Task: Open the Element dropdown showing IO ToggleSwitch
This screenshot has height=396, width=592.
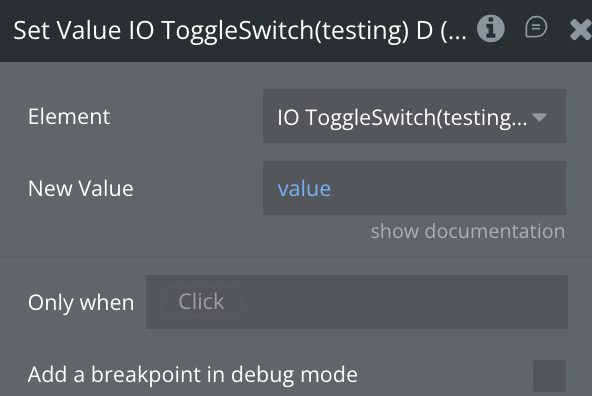Action: click(x=414, y=116)
